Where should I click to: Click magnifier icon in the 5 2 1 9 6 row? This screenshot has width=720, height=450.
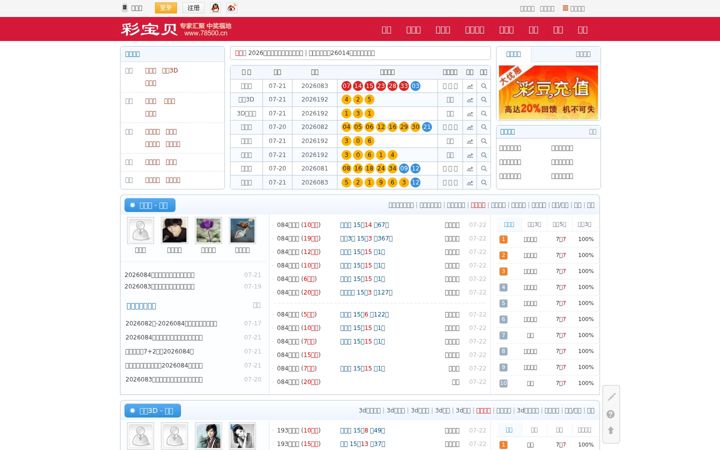coord(484,182)
